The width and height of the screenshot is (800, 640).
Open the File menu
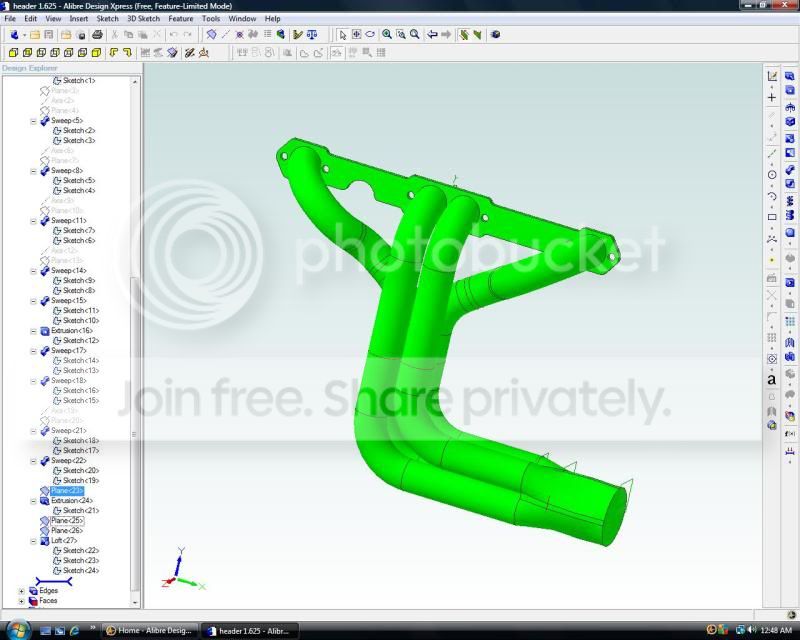10,18
